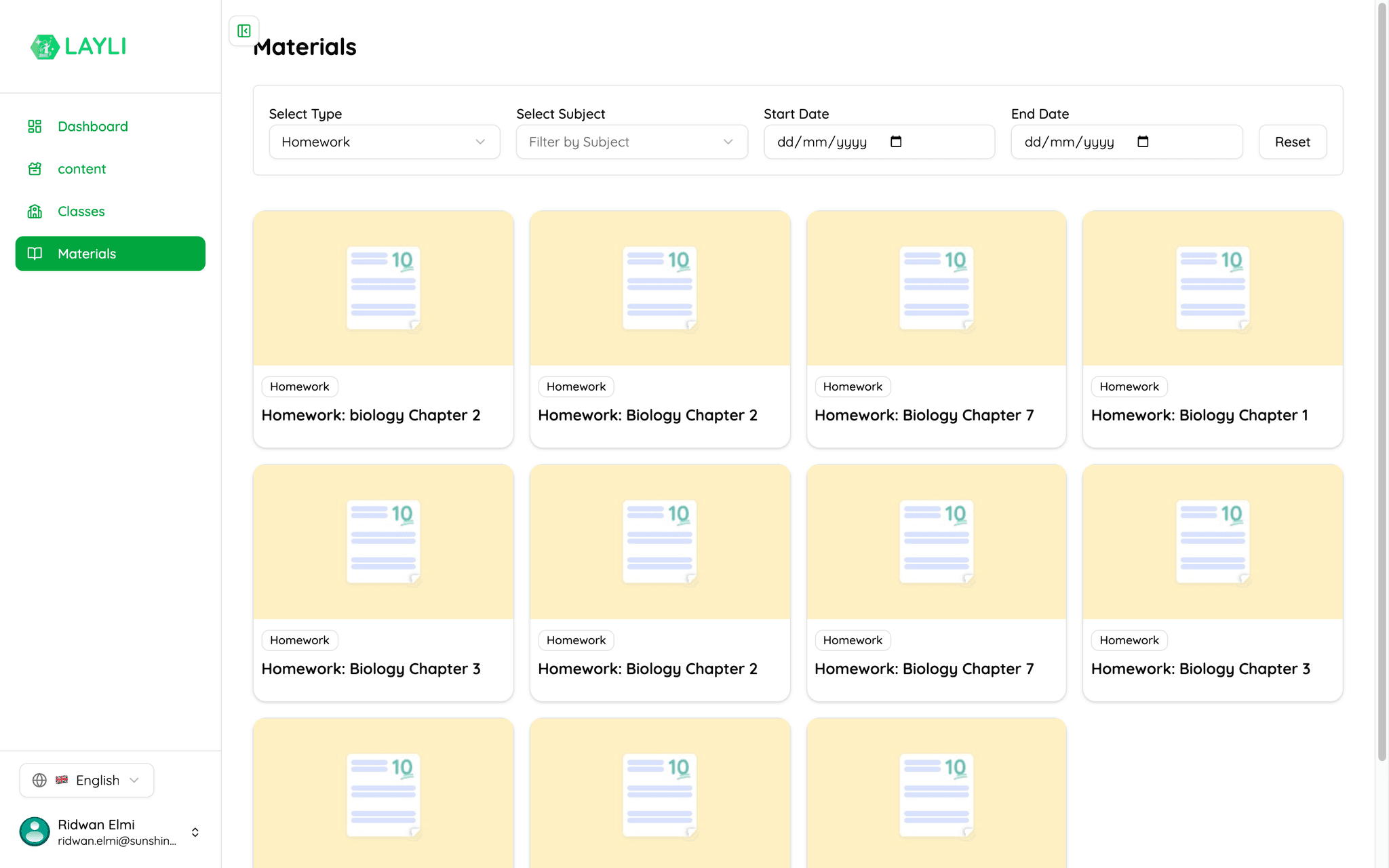The width and height of the screenshot is (1389, 868).
Task: Click the Ridwan Elmi name text
Action: 96,825
